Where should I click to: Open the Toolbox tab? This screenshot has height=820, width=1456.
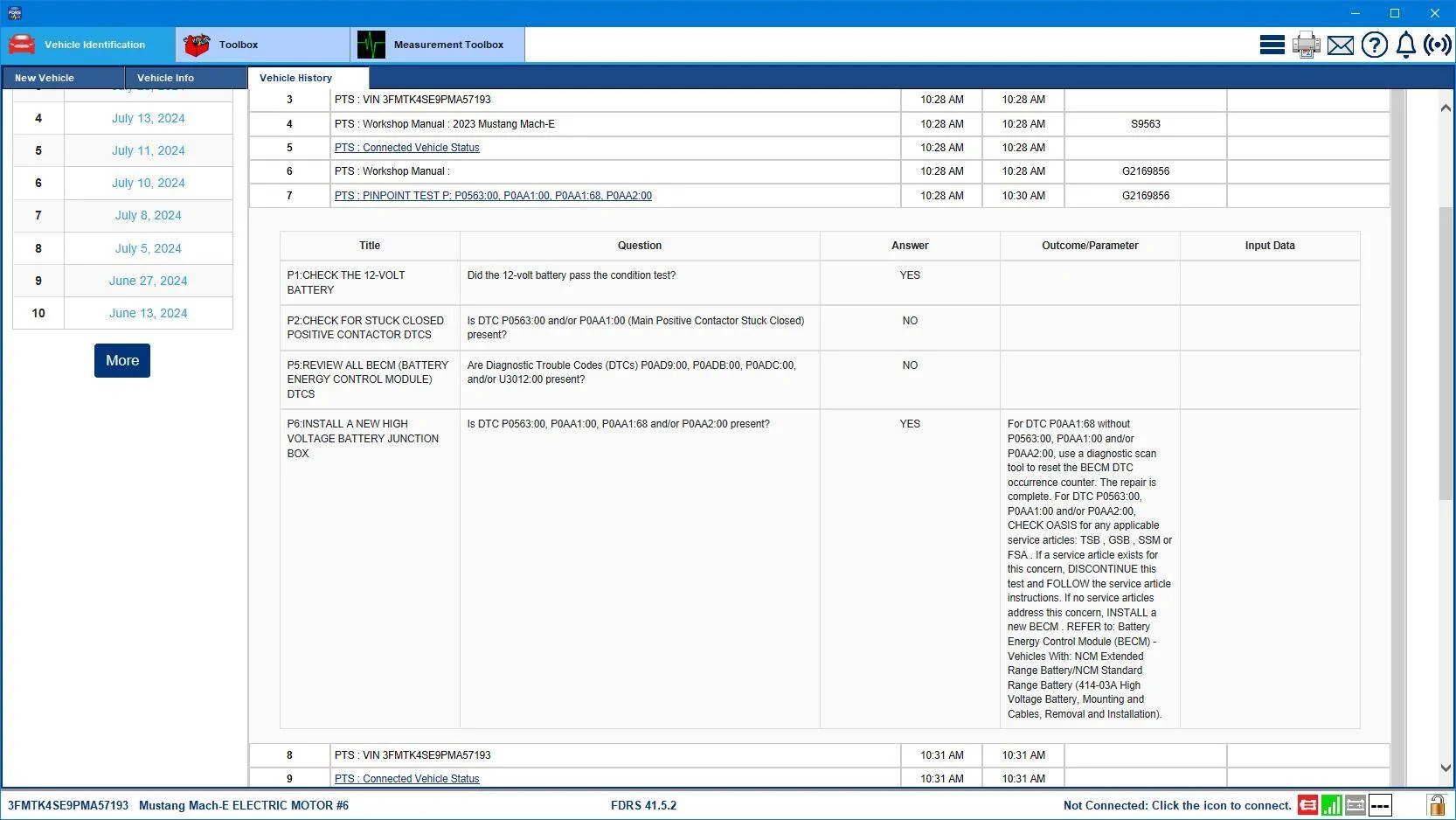tap(263, 45)
